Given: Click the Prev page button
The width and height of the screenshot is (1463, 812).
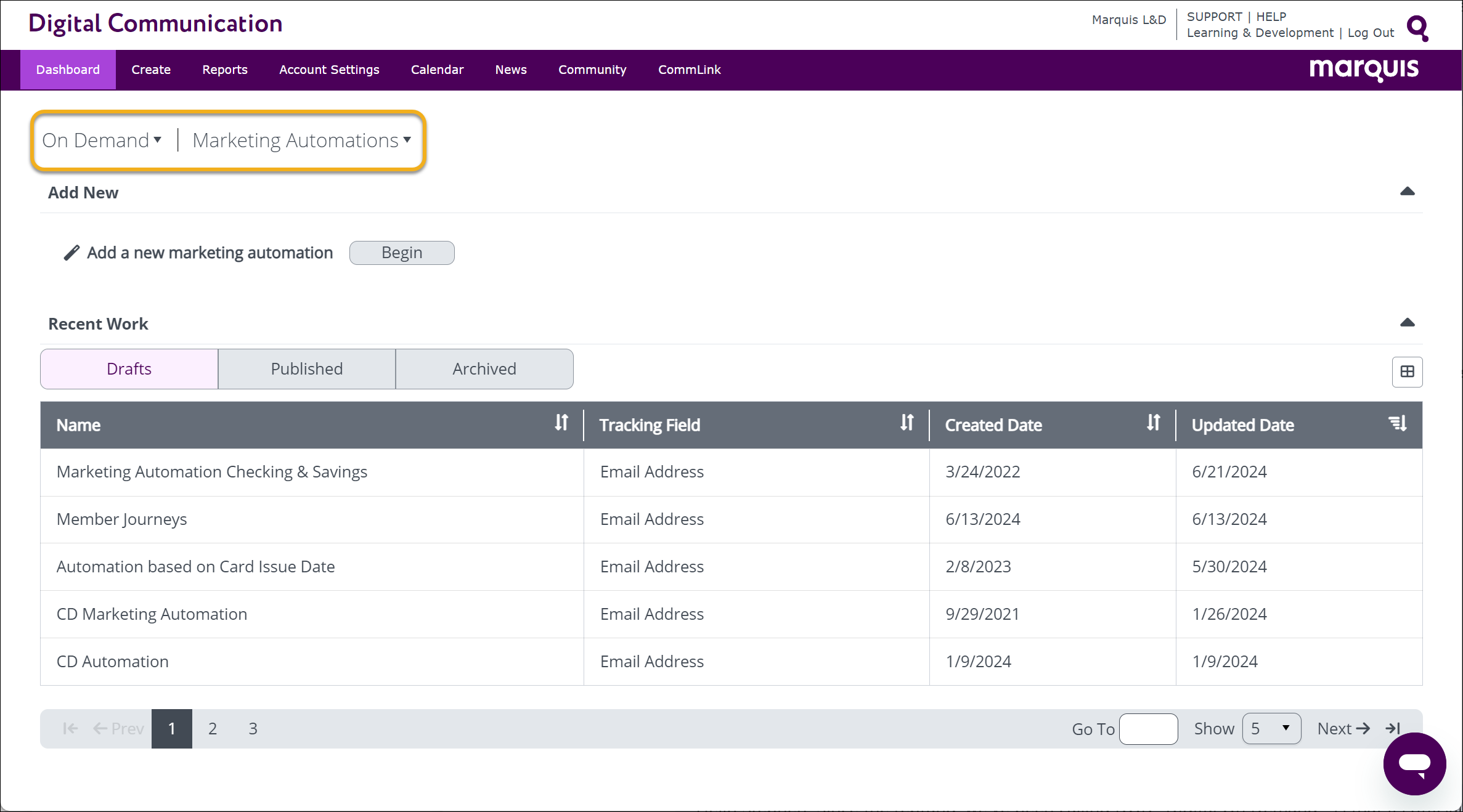Looking at the screenshot, I should (x=118, y=729).
